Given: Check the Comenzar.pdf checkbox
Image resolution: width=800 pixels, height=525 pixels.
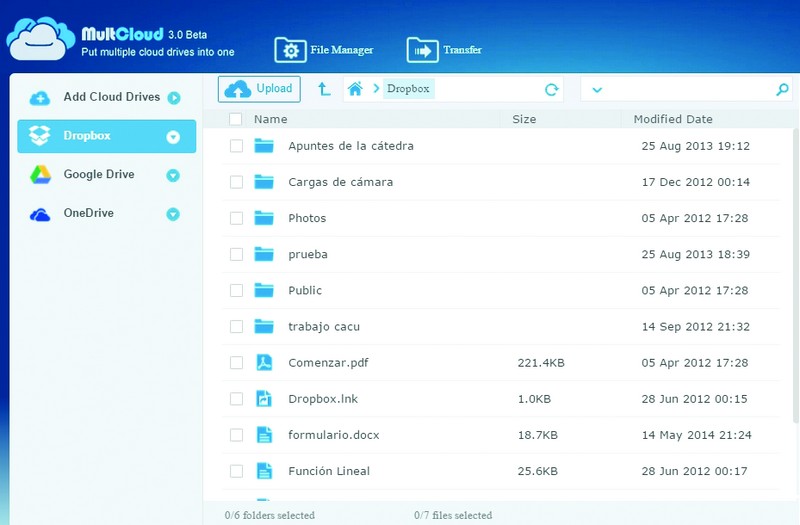Looking at the screenshot, I should pos(236,363).
